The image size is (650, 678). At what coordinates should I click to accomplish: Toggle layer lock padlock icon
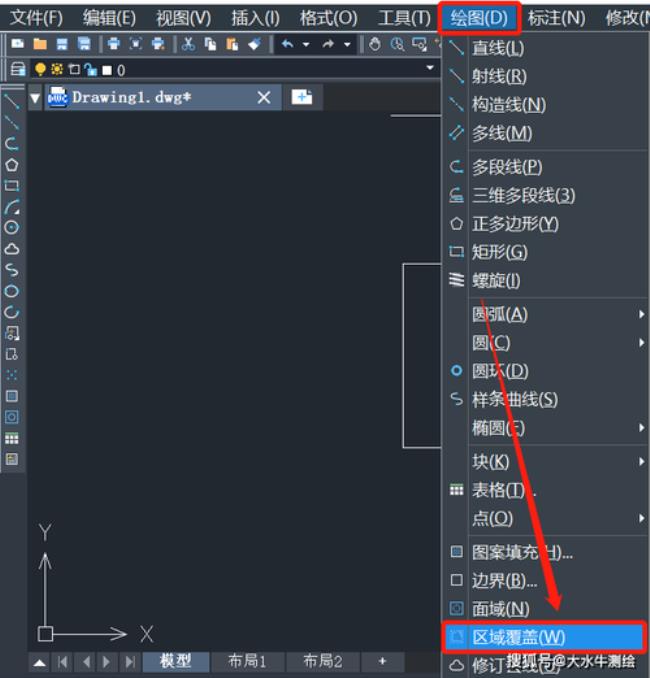[90, 70]
